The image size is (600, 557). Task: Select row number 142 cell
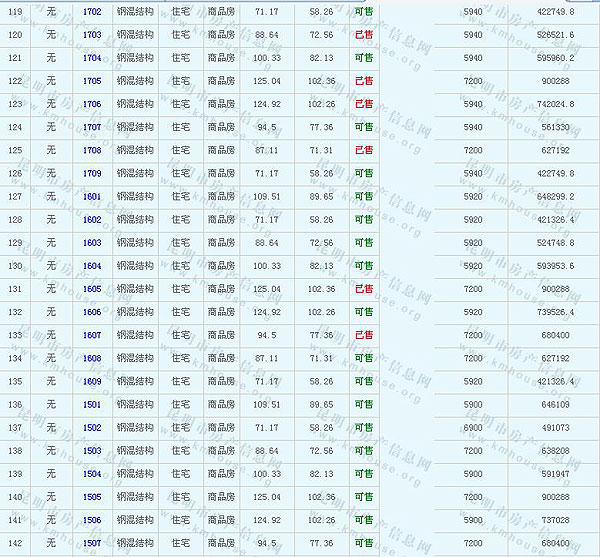point(15,543)
